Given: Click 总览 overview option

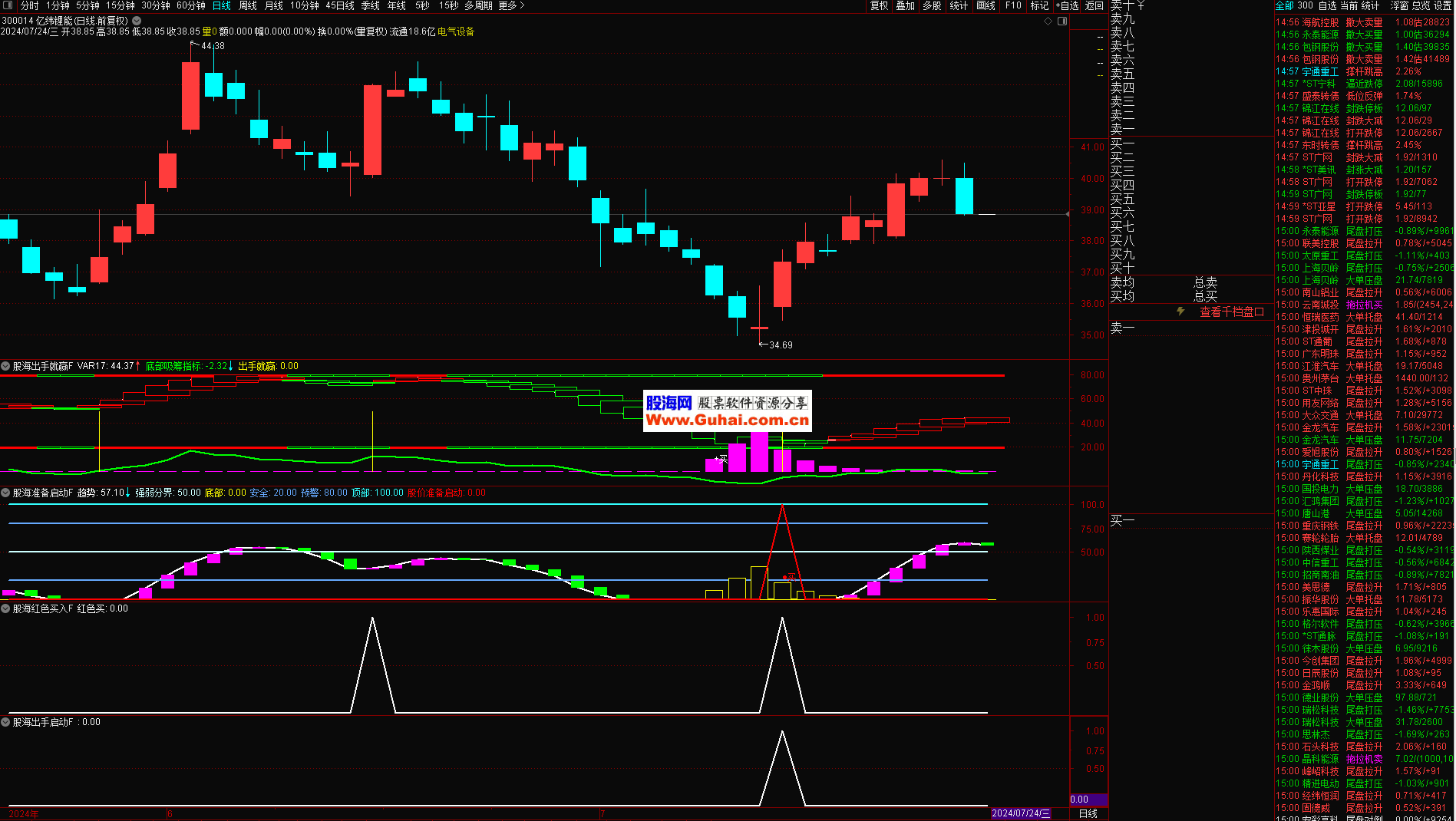Looking at the screenshot, I should click(1421, 5).
